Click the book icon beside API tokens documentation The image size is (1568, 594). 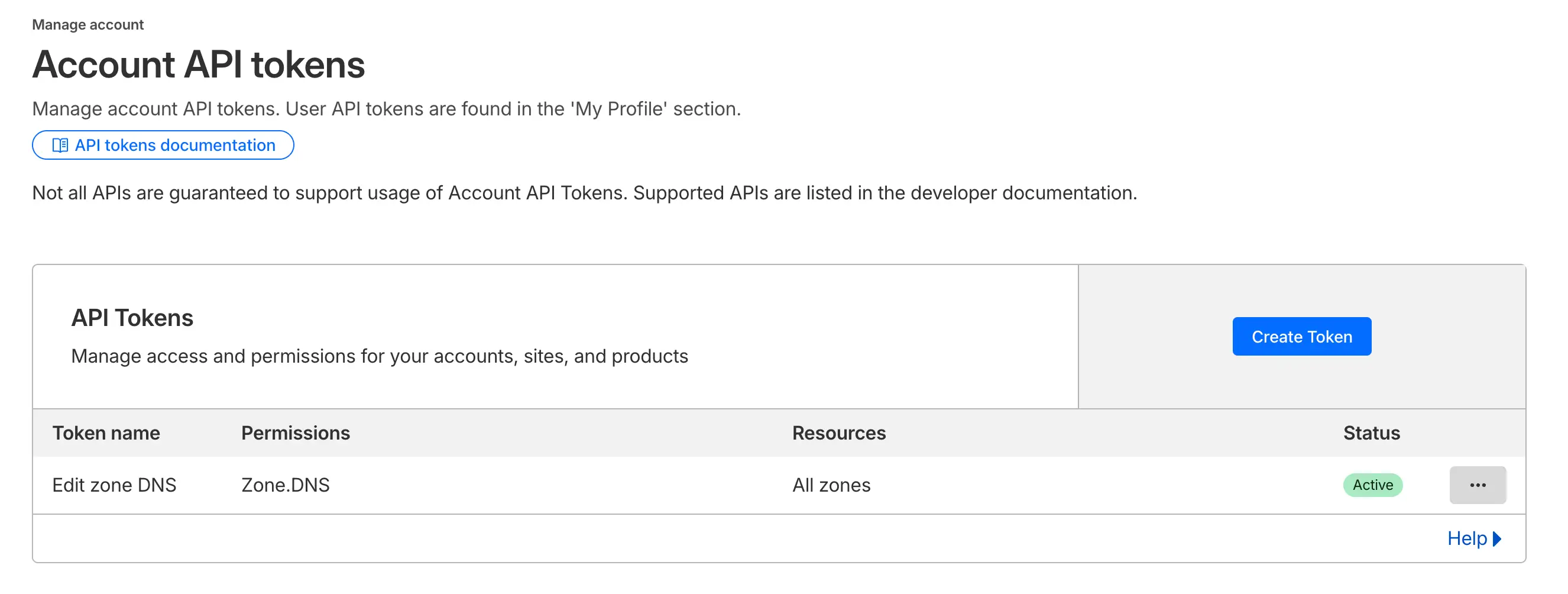60,145
